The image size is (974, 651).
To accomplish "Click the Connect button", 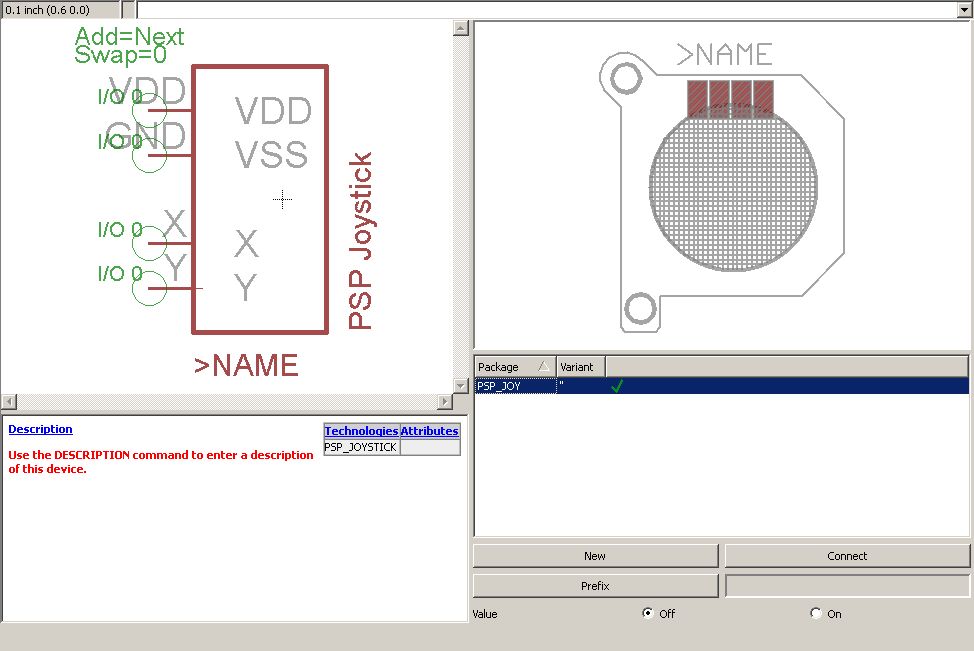I will point(847,556).
